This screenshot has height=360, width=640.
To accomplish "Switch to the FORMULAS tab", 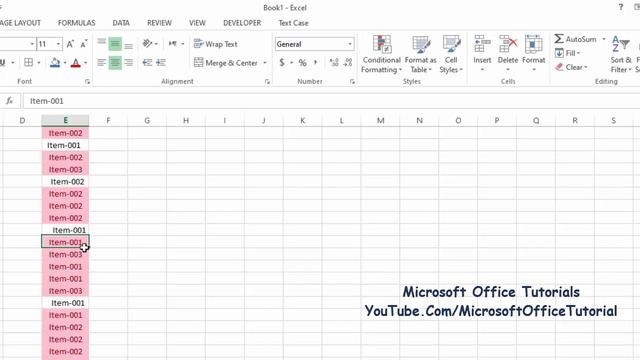I will [77, 23].
